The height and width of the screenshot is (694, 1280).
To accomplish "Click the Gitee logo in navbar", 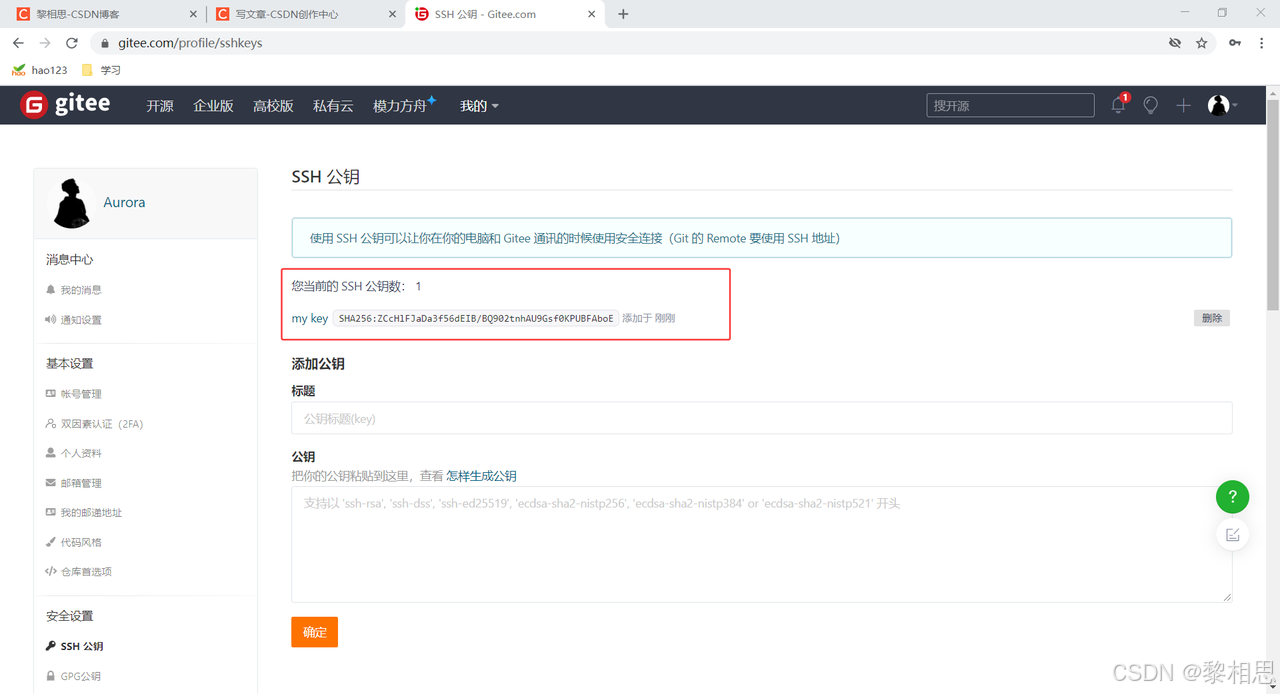I will click(66, 105).
